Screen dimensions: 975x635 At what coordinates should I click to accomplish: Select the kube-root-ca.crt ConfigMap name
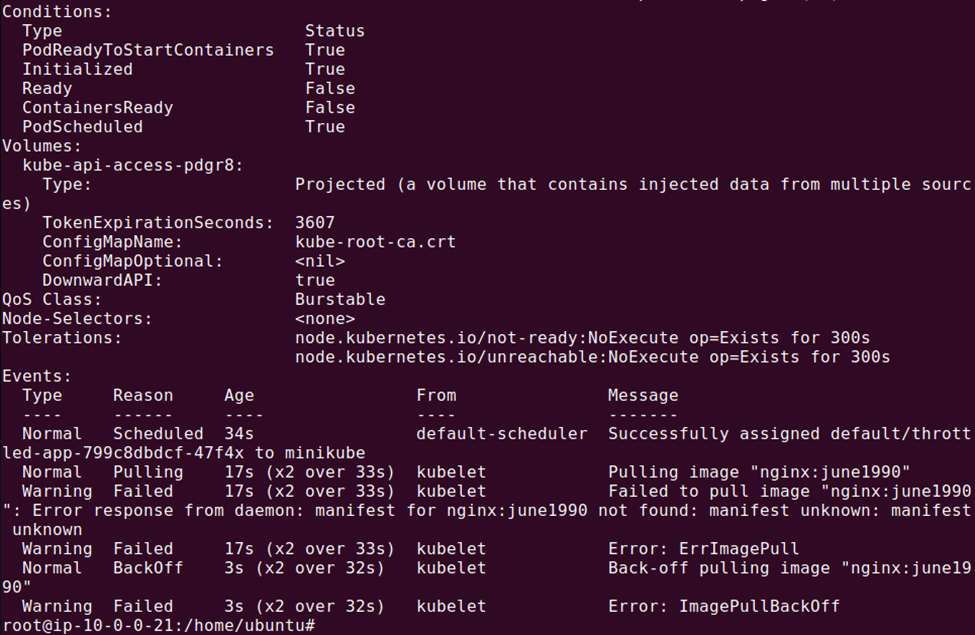coord(375,242)
